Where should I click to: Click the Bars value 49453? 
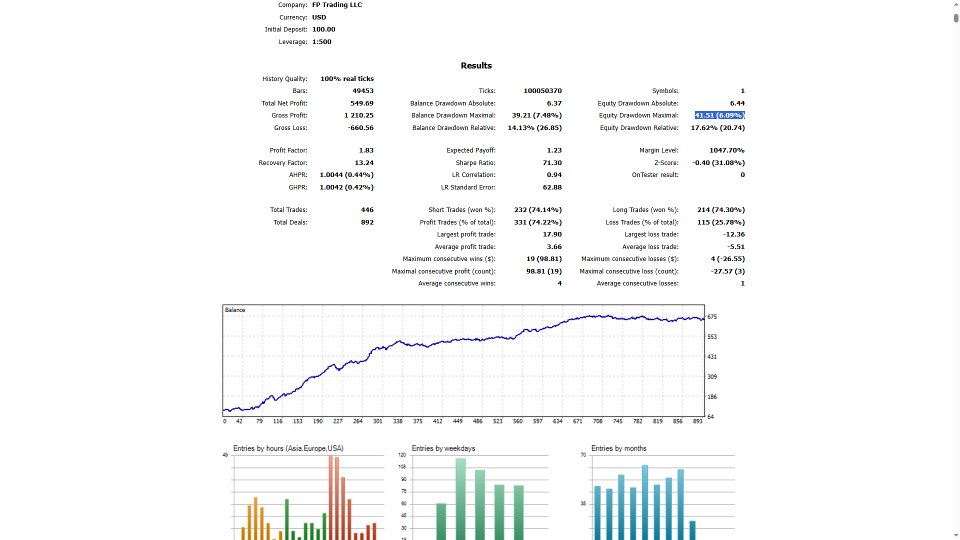point(363,91)
